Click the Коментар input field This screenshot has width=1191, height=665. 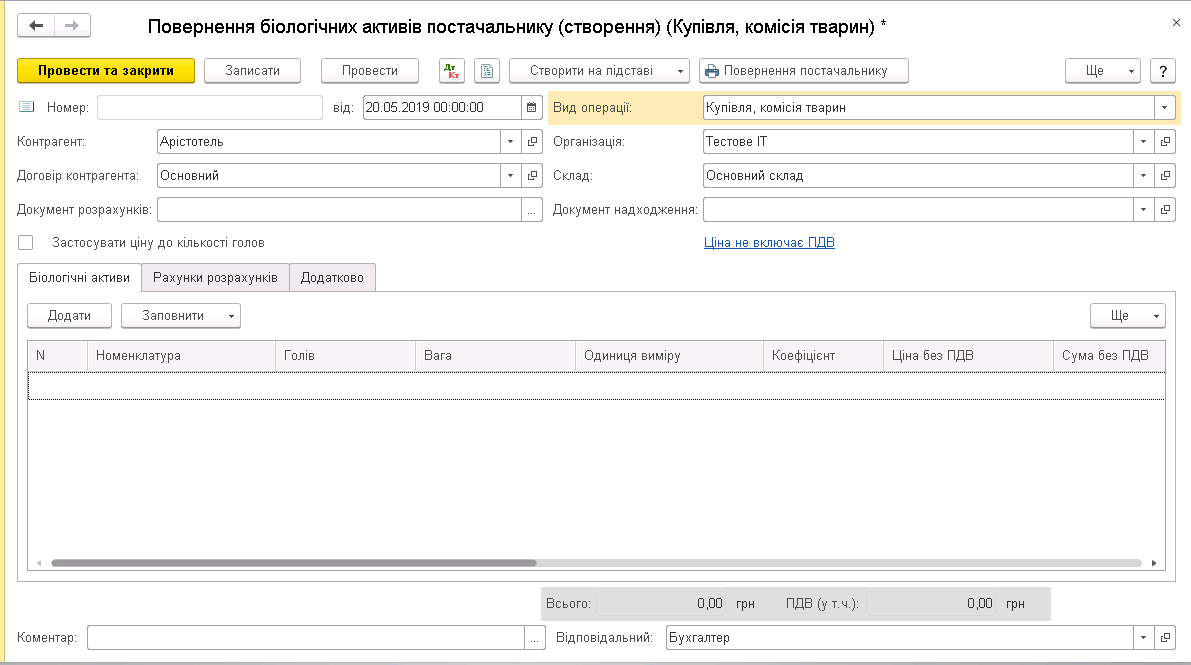point(305,638)
